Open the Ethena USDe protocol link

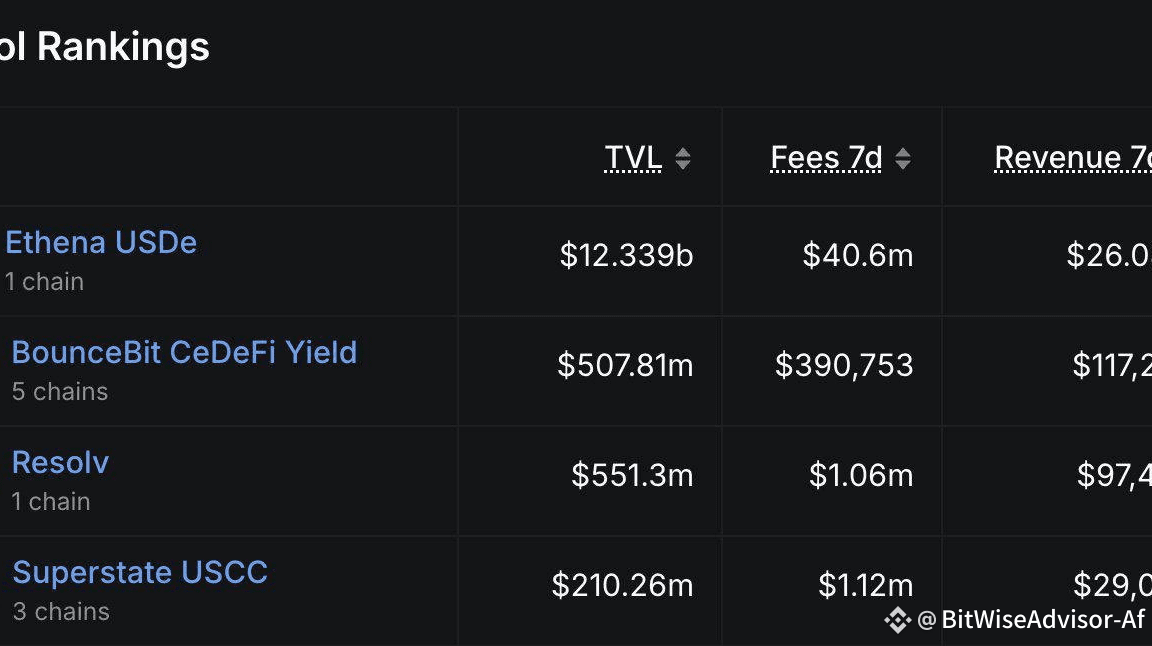pos(101,242)
